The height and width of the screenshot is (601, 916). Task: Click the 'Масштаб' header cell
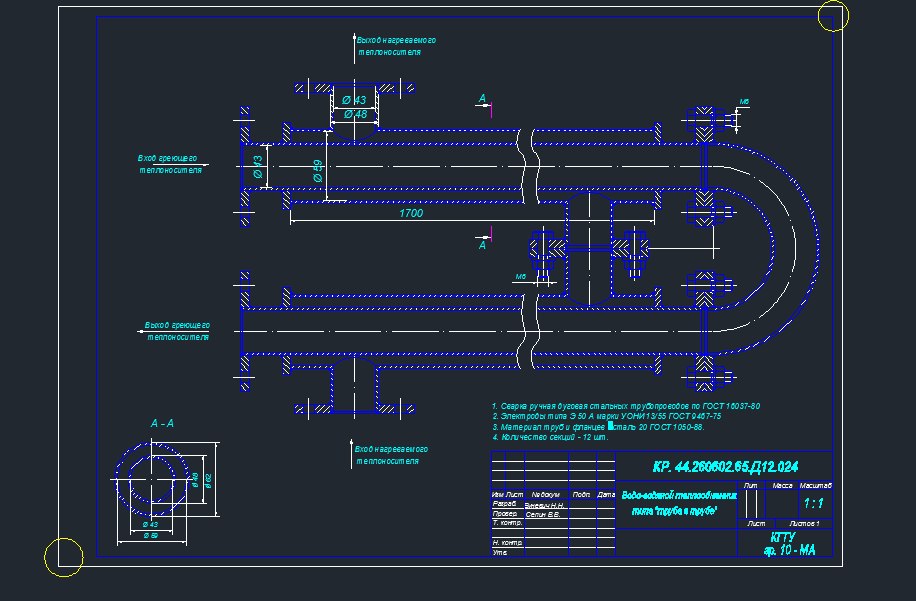point(815,485)
